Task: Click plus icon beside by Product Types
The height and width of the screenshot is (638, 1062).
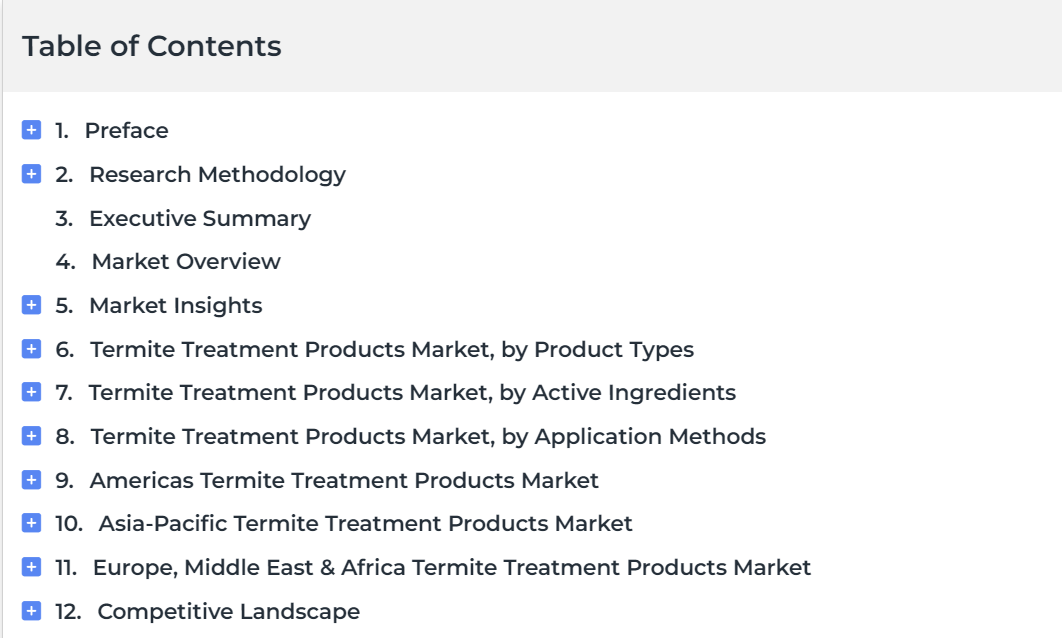Action: coord(31,349)
